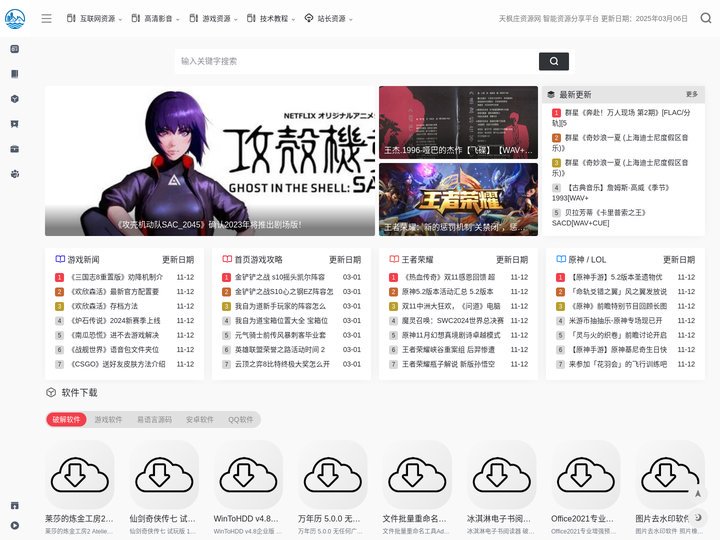
Task: Click the WinToHDD v4.8 cloud download icon
Action: click(x=248, y=474)
